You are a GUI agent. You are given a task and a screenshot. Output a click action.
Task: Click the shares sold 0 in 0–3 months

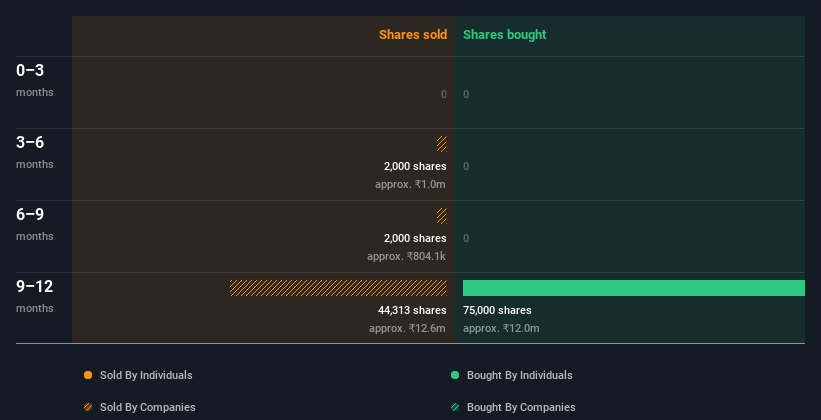coord(444,94)
